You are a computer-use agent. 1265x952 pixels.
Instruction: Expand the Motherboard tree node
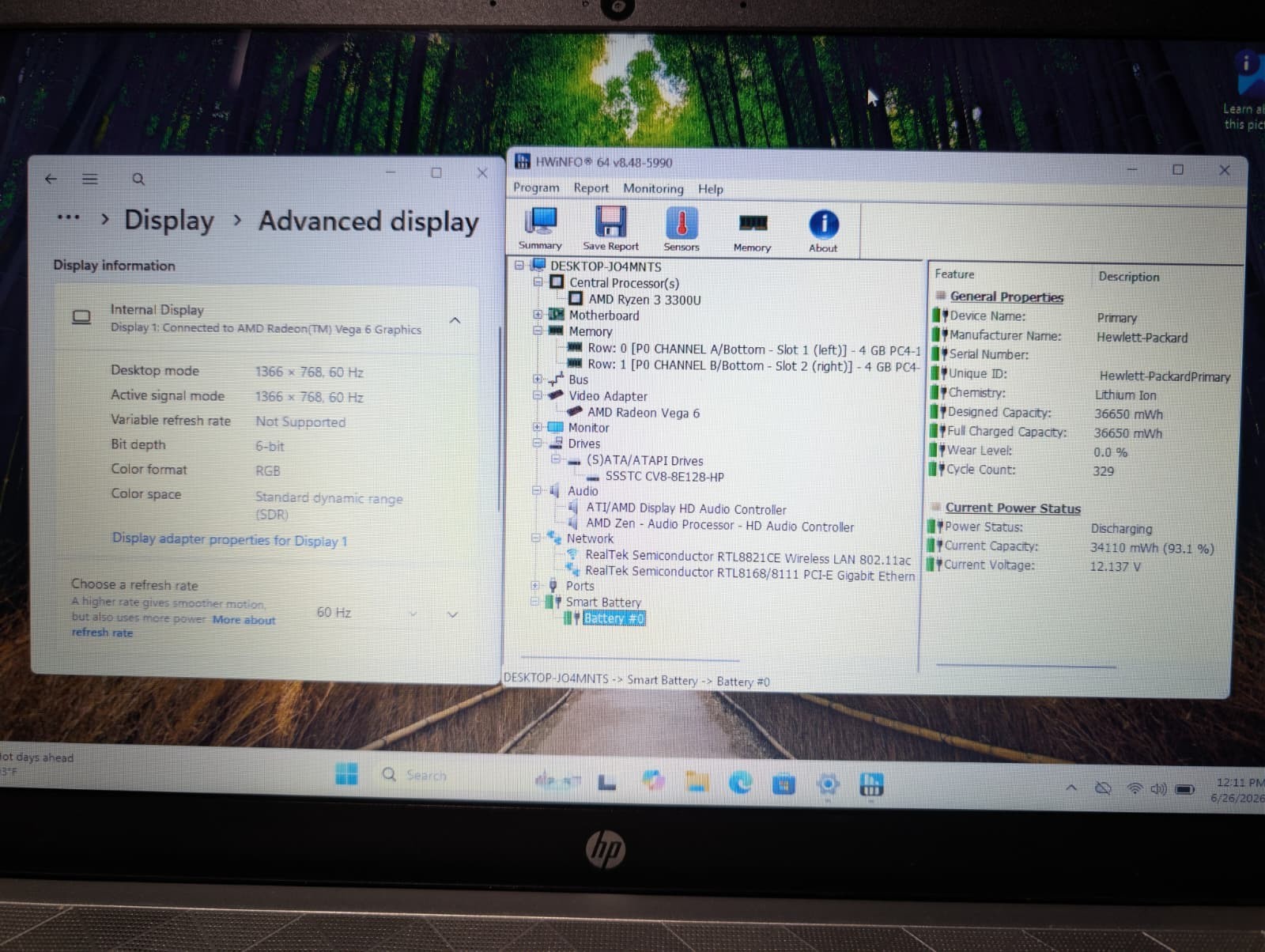pos(538,314)
